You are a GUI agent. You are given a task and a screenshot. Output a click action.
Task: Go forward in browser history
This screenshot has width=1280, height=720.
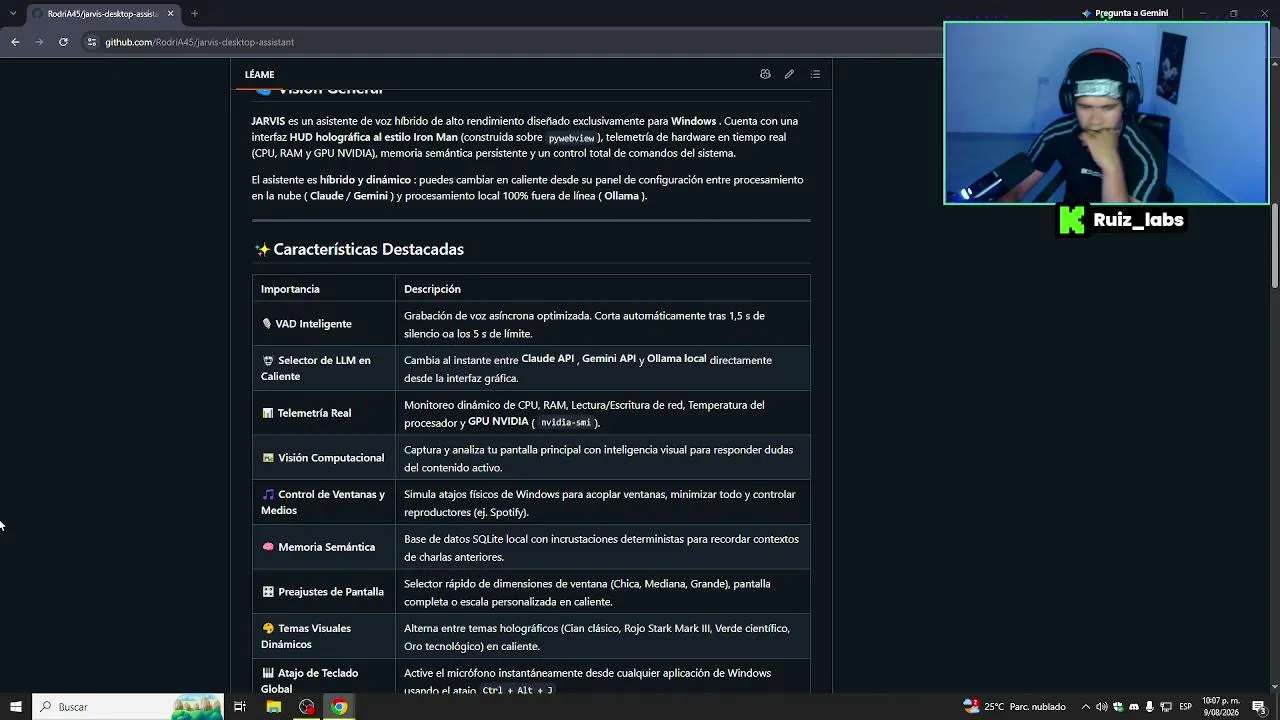pos(39,42)
